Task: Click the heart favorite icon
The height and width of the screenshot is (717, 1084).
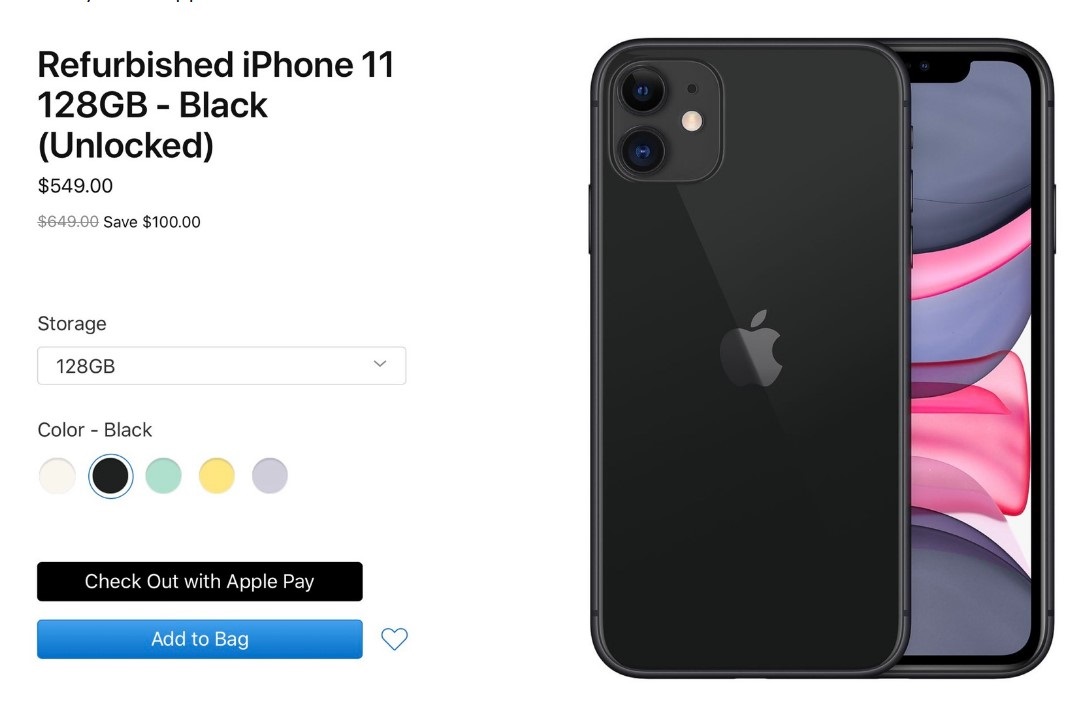Action: (394, 639)
